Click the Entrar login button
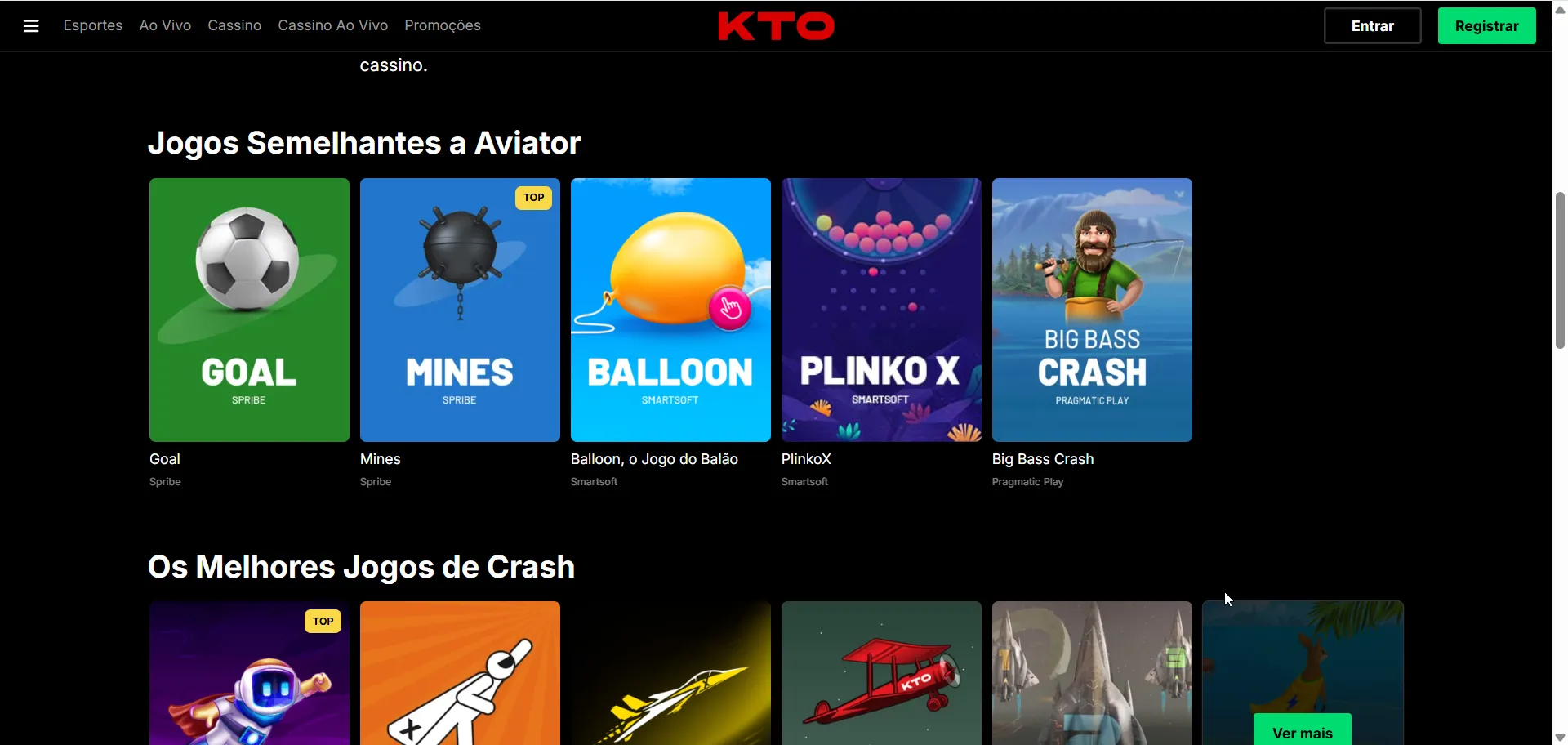 point(1372,26)
